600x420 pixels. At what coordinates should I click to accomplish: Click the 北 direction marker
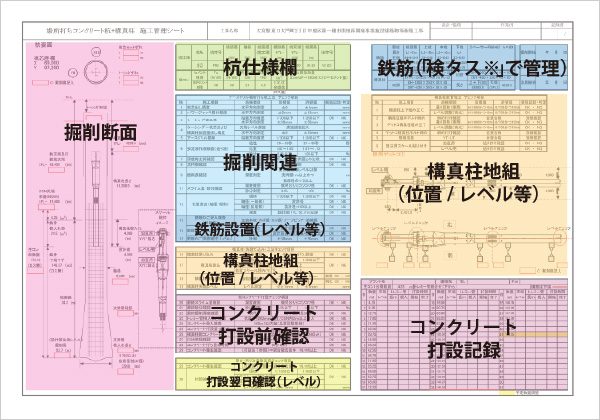(x=450, y=224)
